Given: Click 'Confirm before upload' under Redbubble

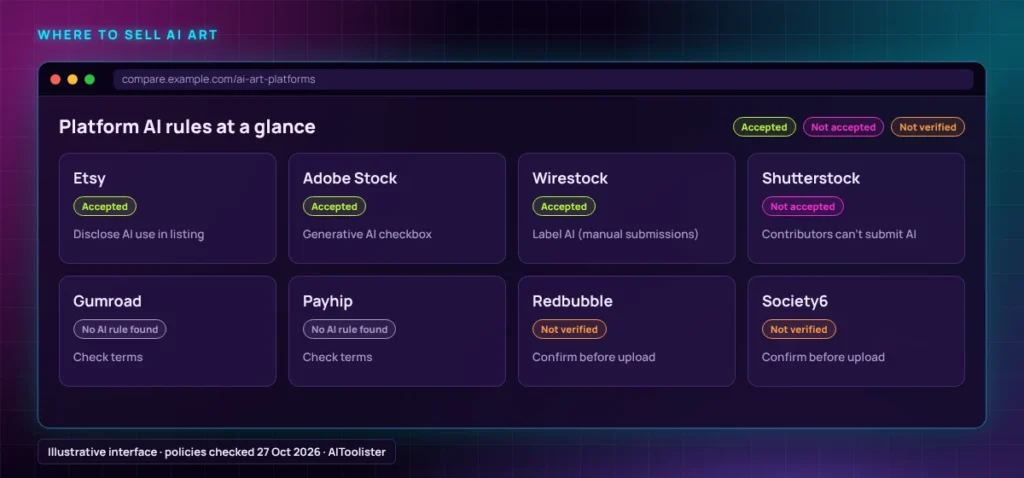Looking at the screenshot, I should click(594, 357).
